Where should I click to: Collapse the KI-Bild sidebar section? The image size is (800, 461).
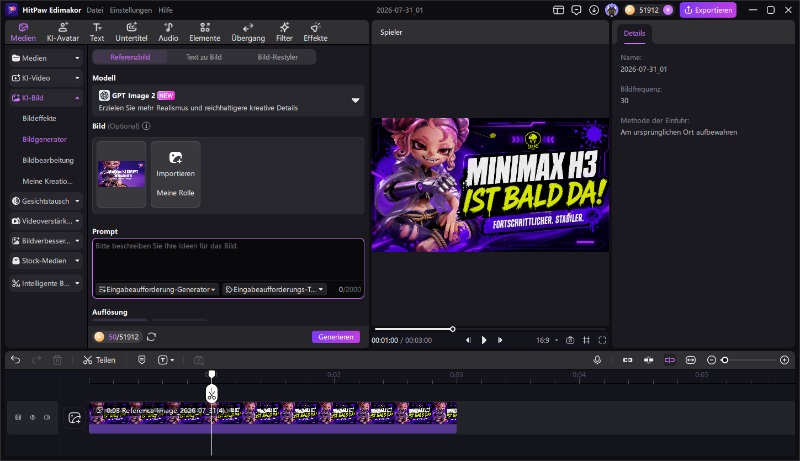click(x=45, y=98)
